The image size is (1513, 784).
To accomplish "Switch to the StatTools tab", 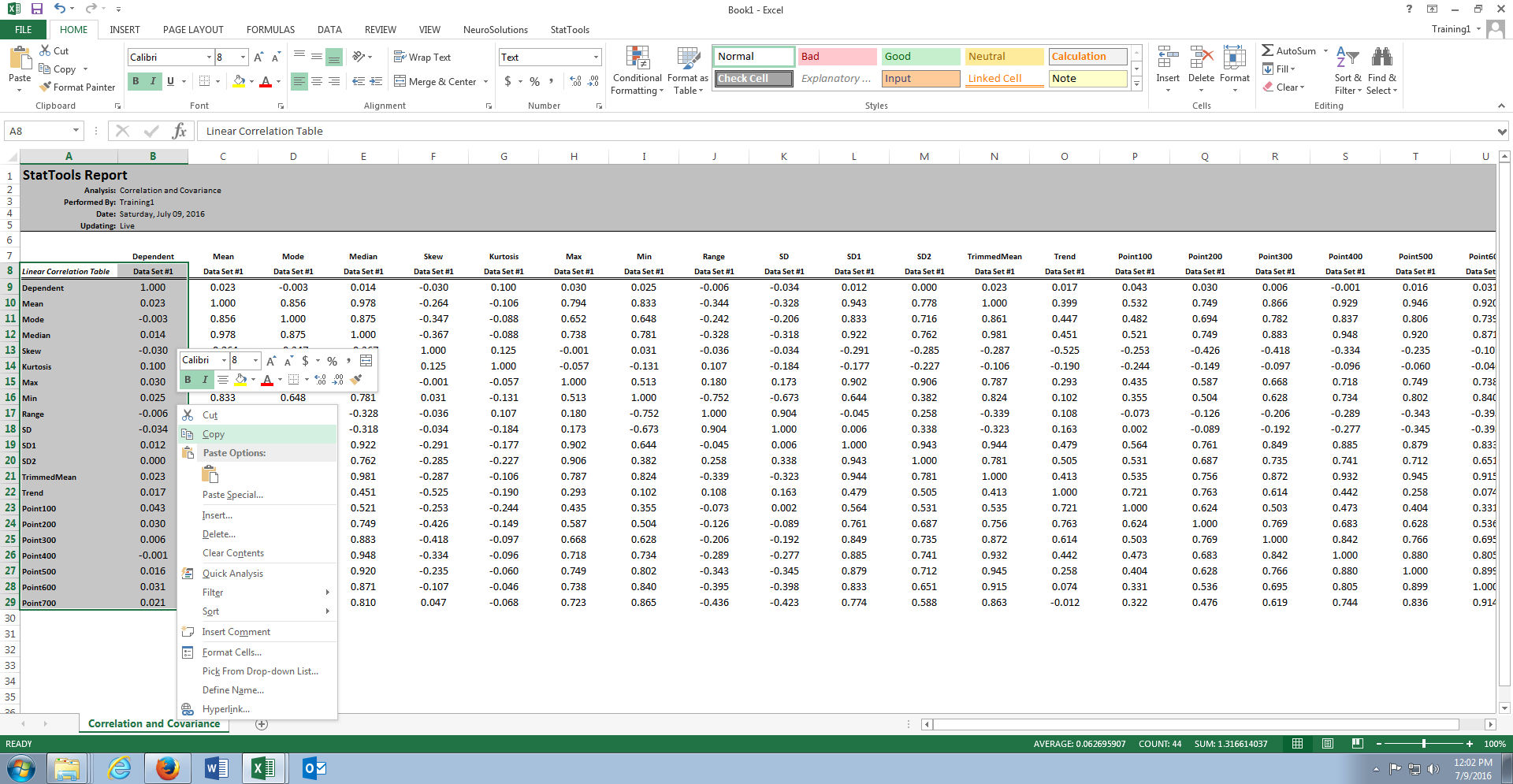I will [x=570, y=30].
